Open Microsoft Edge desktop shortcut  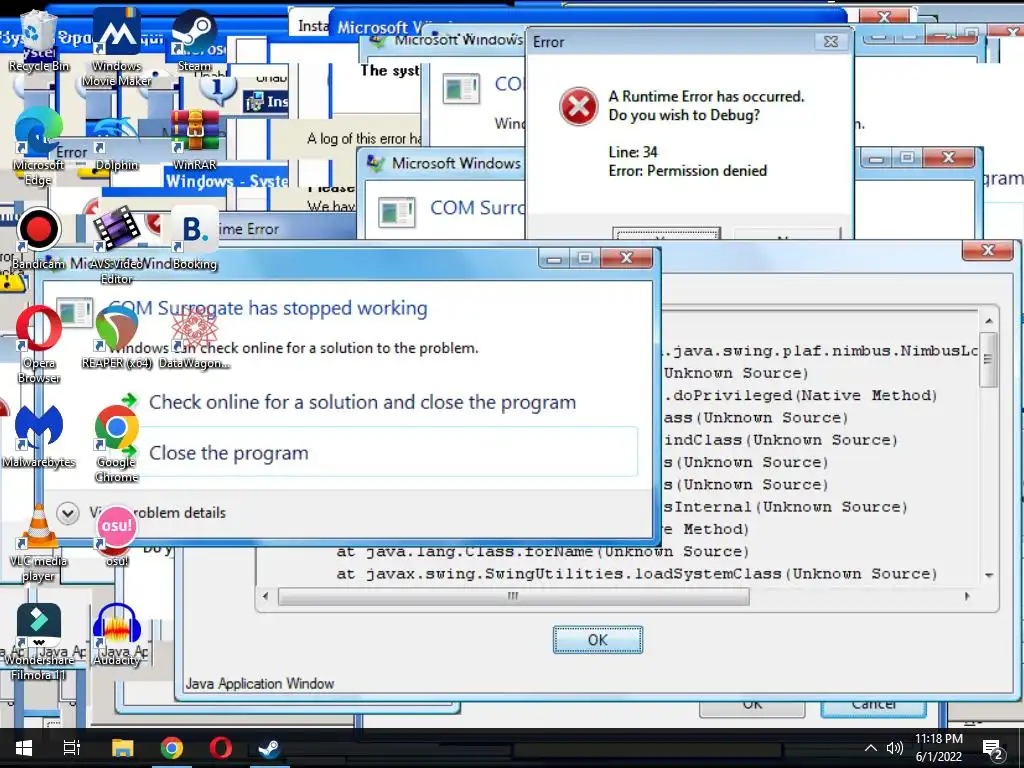pos(39,145)
